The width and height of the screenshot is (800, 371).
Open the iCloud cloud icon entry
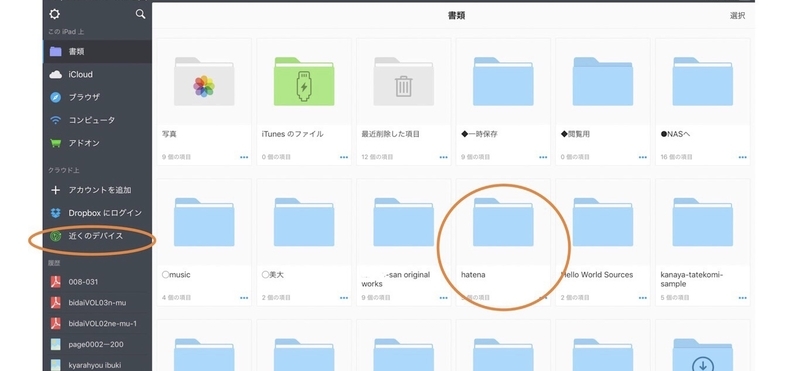tap(97, 75)
